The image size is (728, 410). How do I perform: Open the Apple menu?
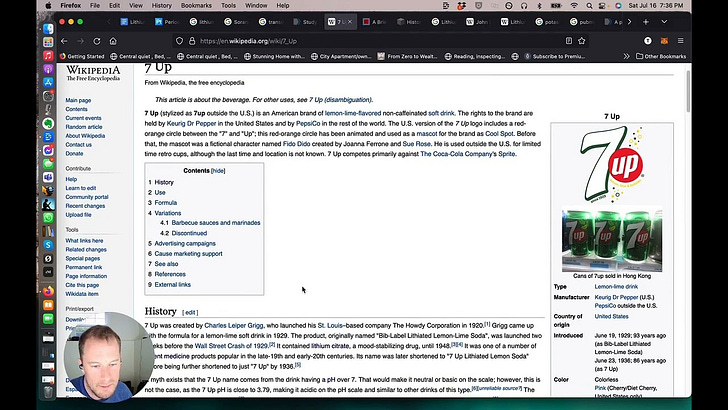pos(48,6)
